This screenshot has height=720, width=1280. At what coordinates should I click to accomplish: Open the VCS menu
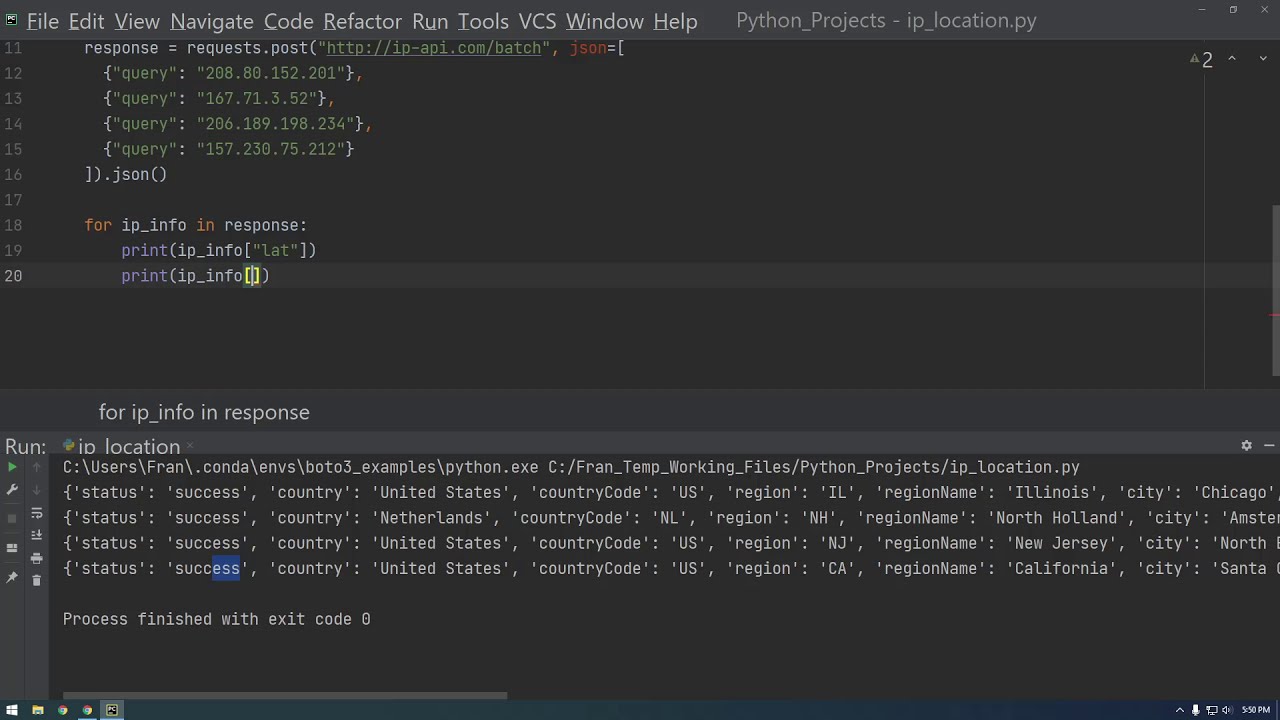[x=538, y=20]
